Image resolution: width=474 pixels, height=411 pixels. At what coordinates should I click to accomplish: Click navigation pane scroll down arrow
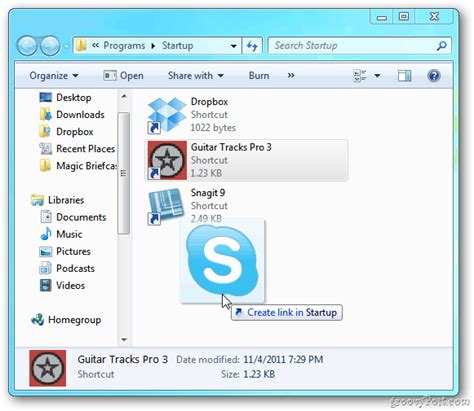124,340
